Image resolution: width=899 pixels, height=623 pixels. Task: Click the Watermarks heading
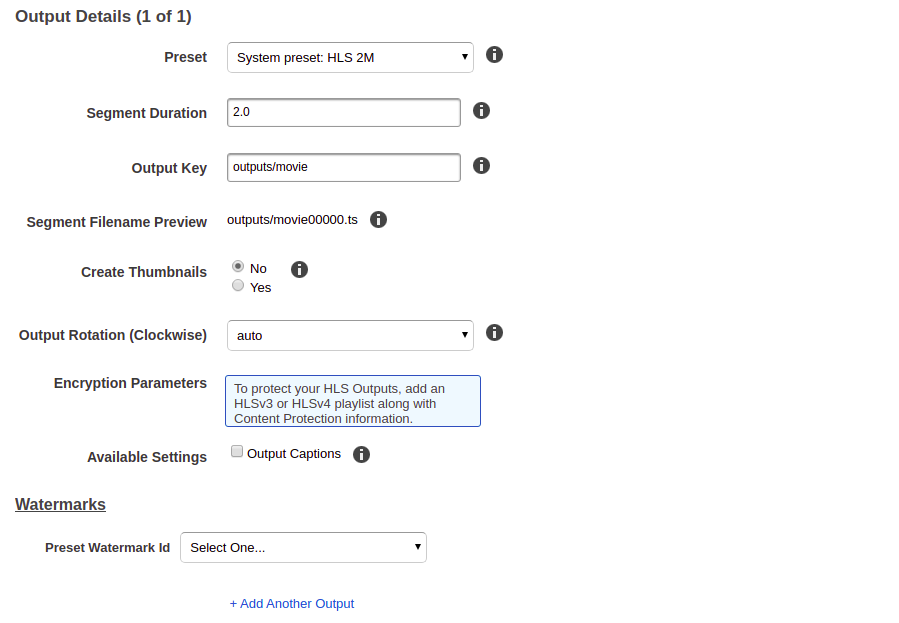(x=60, y=504)
